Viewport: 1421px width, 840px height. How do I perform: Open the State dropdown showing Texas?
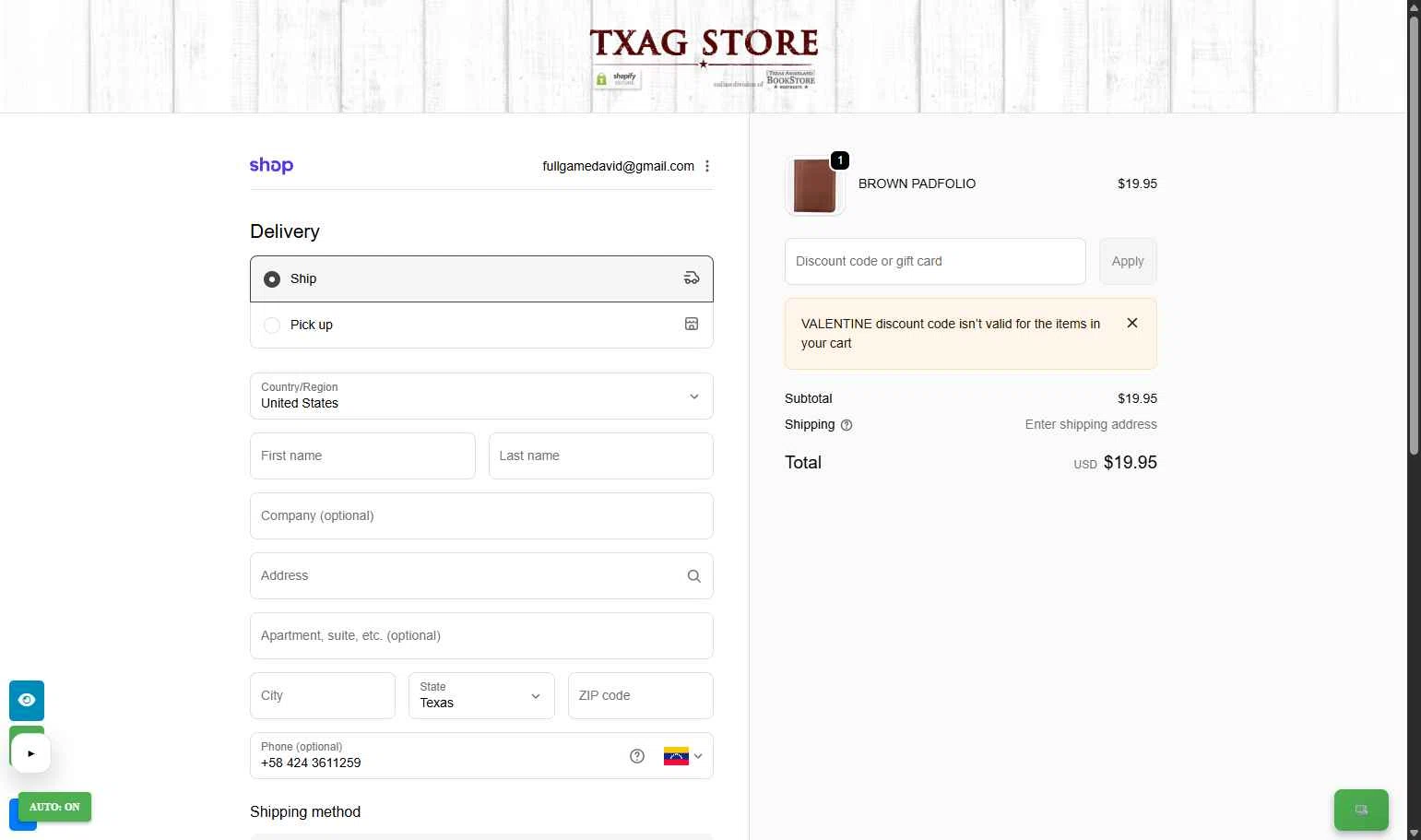[481, 695]
